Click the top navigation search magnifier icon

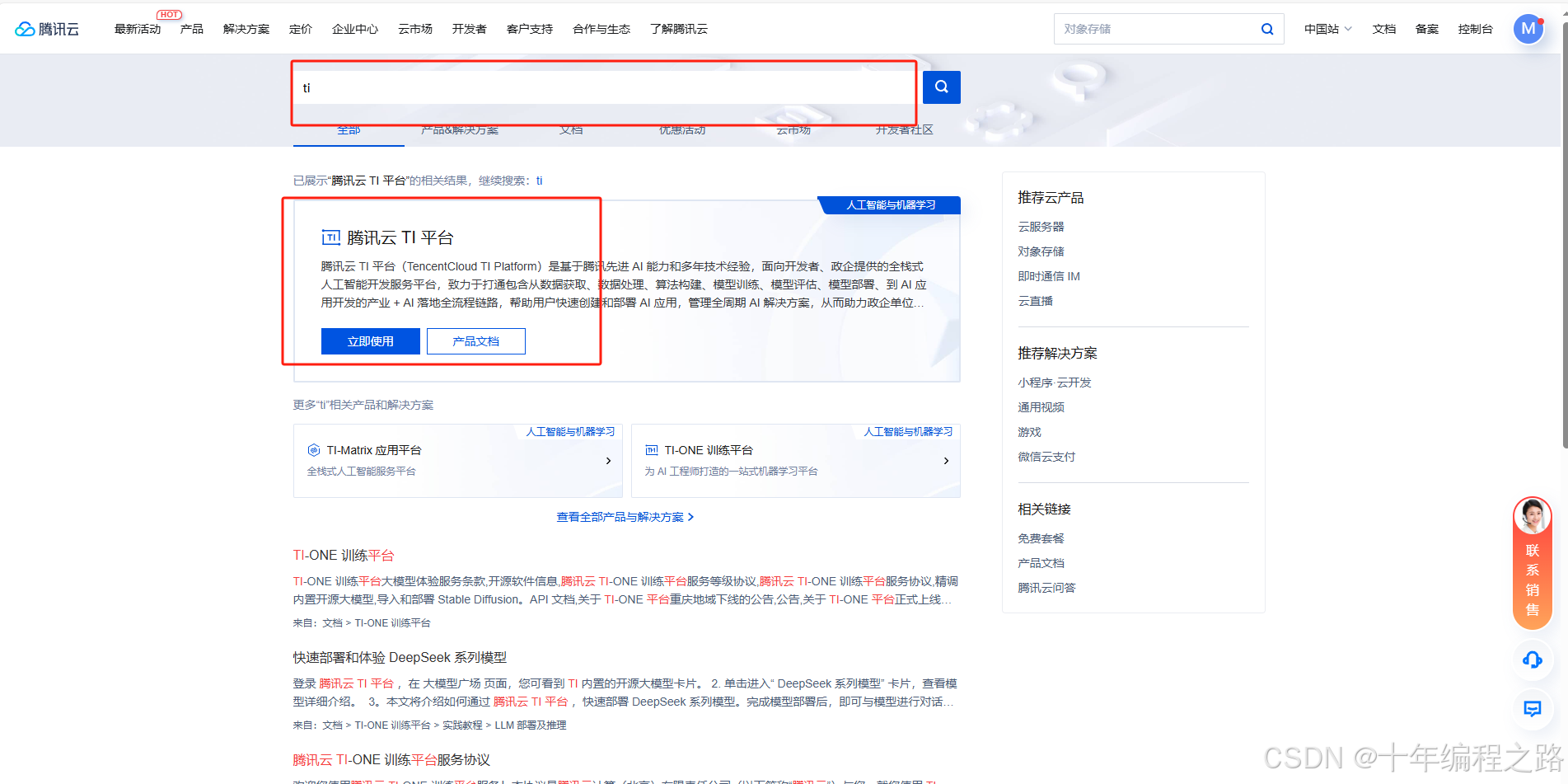coord(1267,29)
